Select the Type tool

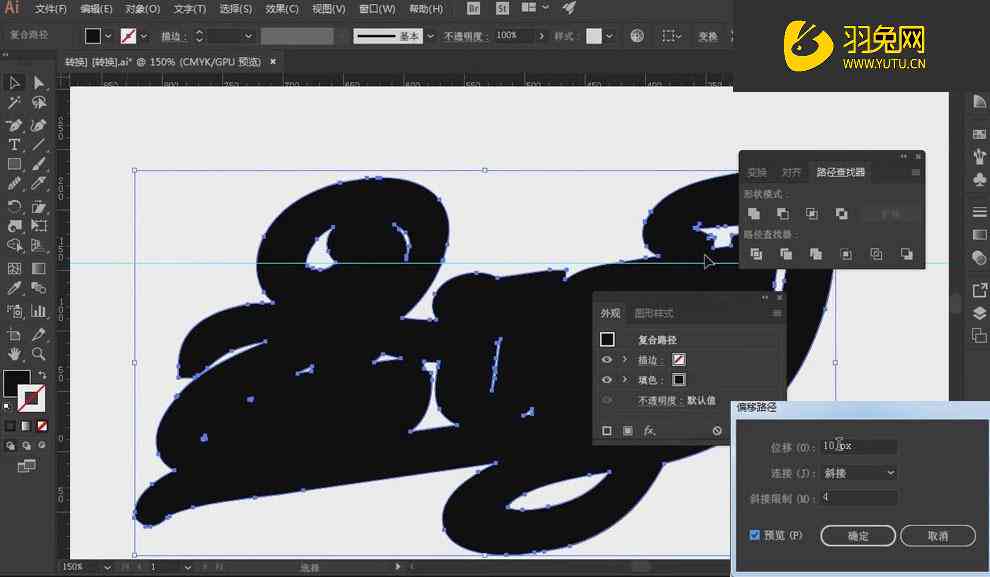pyautogui.click(x=15, y=145)
